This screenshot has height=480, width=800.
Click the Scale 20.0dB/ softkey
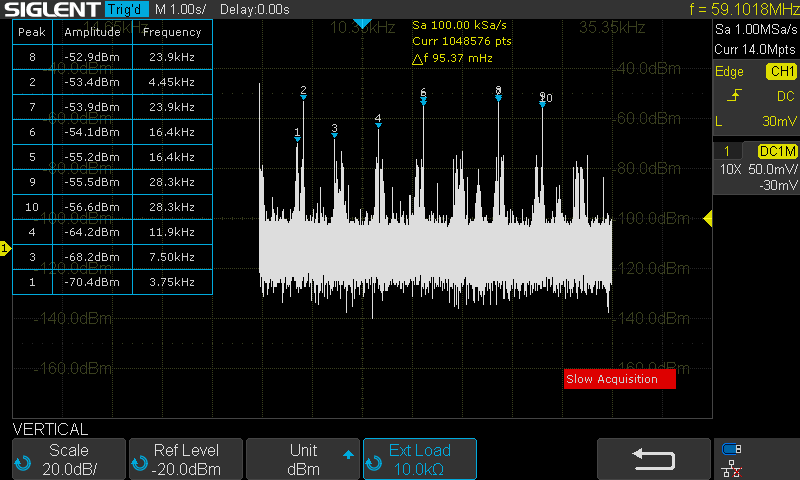(x=69, y=459)
